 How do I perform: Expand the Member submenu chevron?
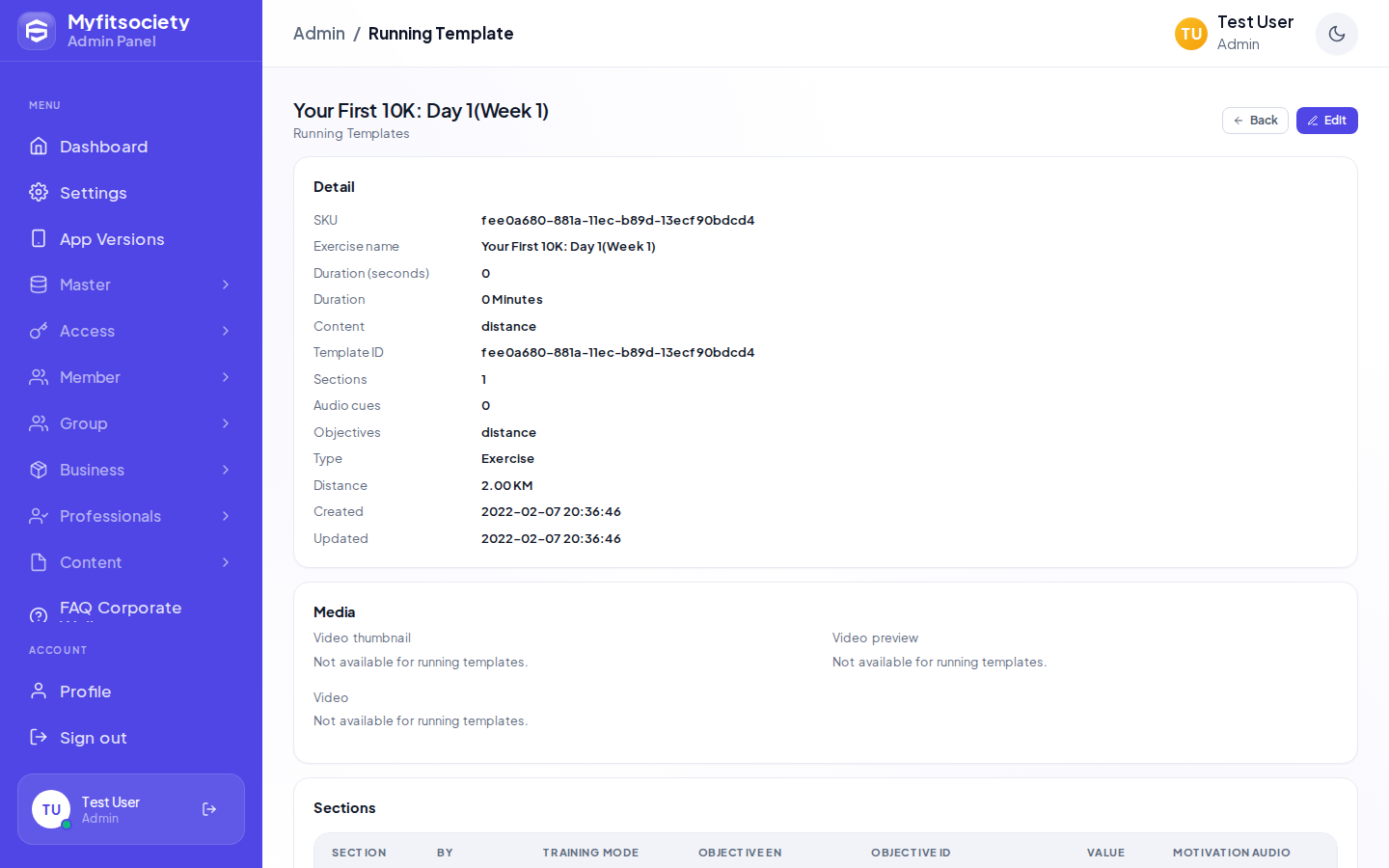coord(226,377)
